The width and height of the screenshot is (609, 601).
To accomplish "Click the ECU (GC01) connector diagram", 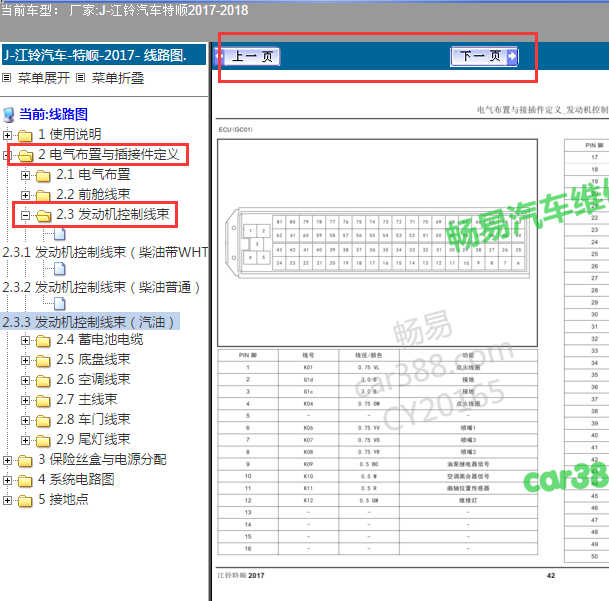I will click(x=377, y=243).
